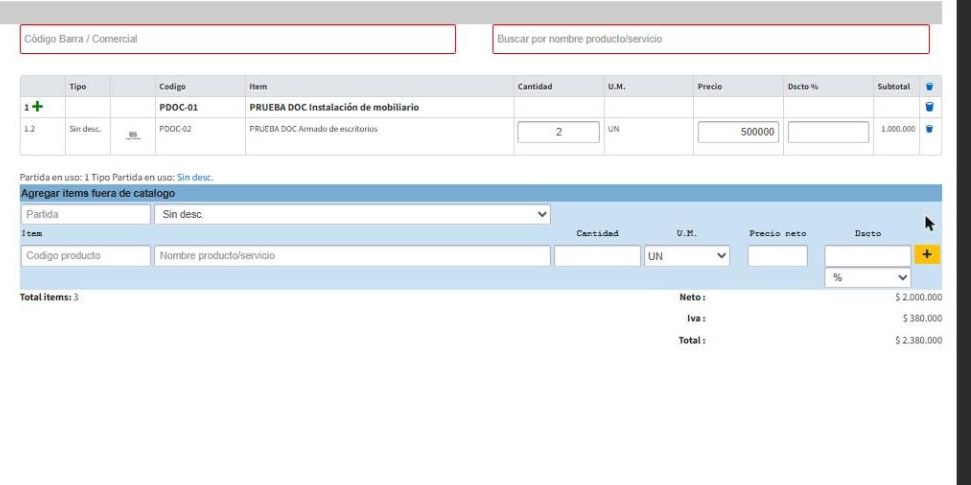Screen dimensions: 971x485
Task: Click the Item column header in items table
Action: (x=258, y=87)
